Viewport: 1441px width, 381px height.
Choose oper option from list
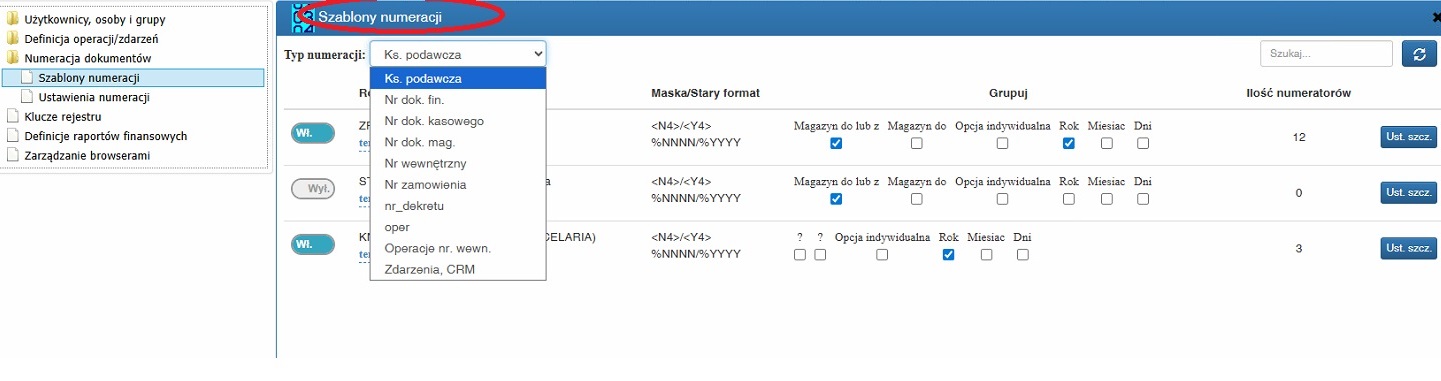coord(458,227)
